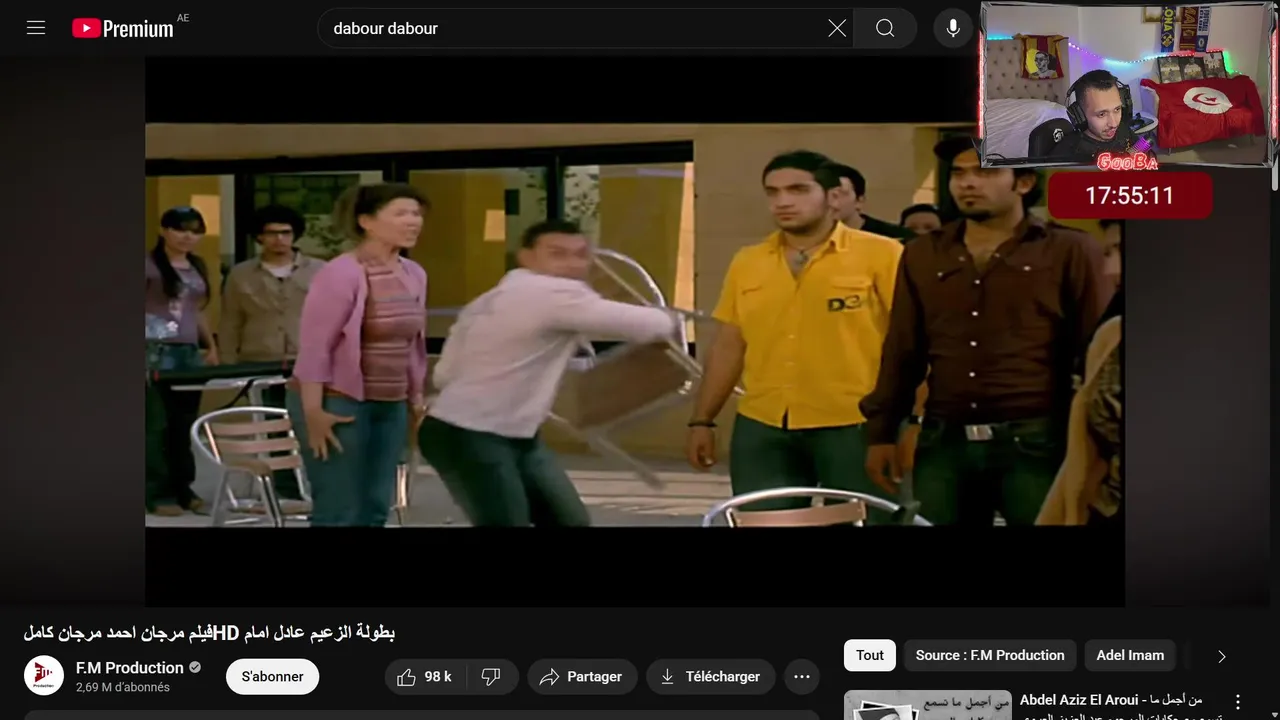Open options menu for Abdel Aziz video
1280x720 pixels.
point(1238,702)
